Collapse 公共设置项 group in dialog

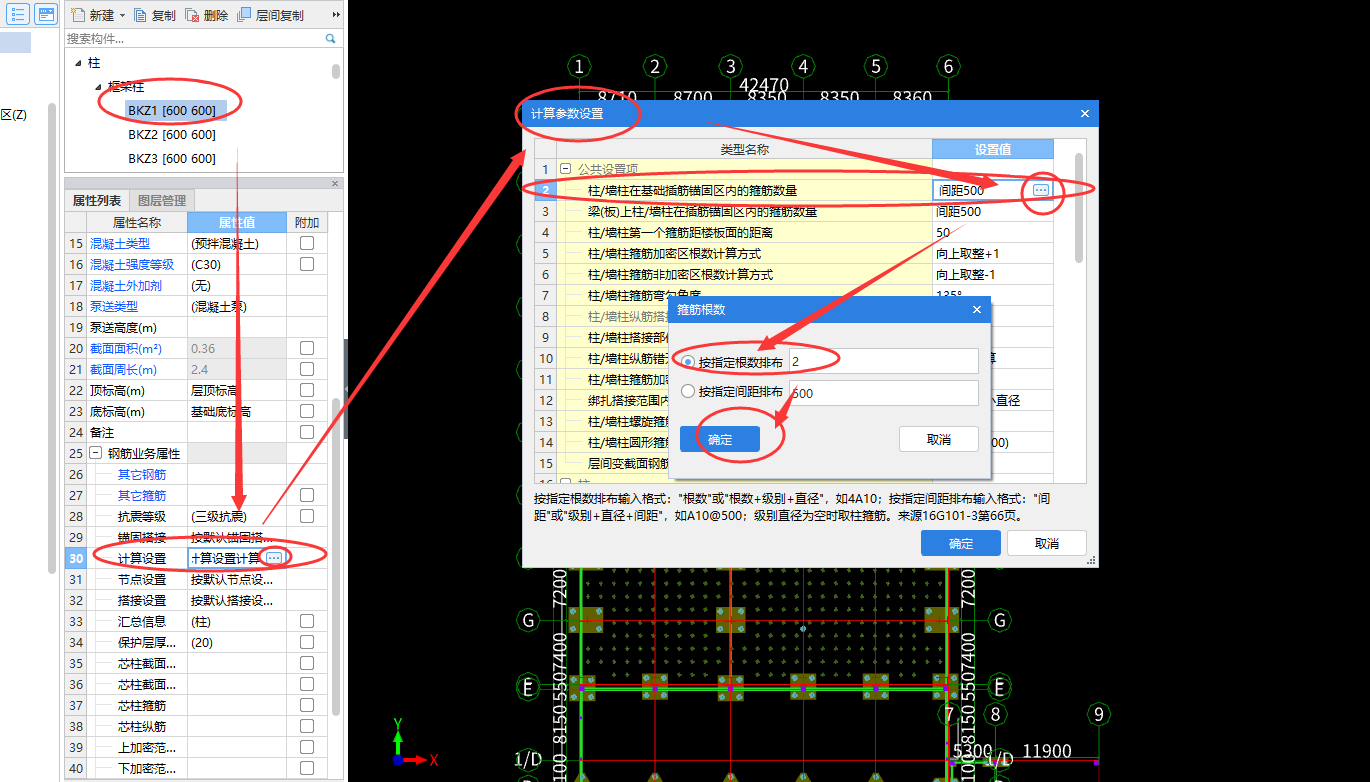(x=566, y=169)
